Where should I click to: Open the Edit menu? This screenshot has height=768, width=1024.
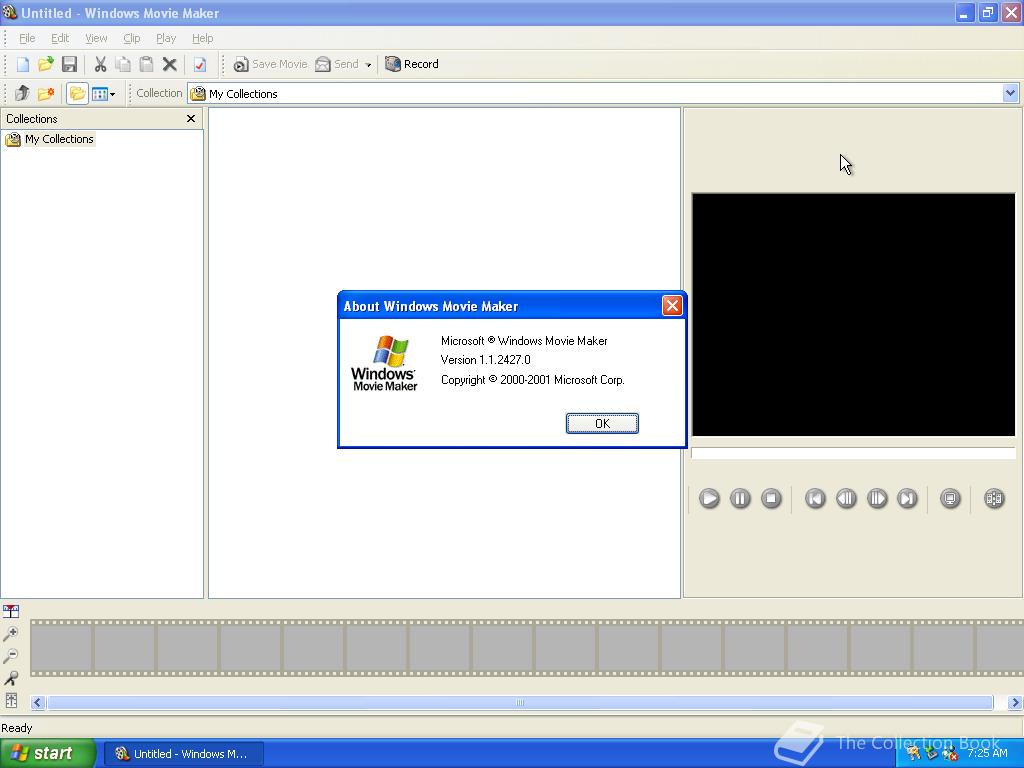tap(60, 38)
